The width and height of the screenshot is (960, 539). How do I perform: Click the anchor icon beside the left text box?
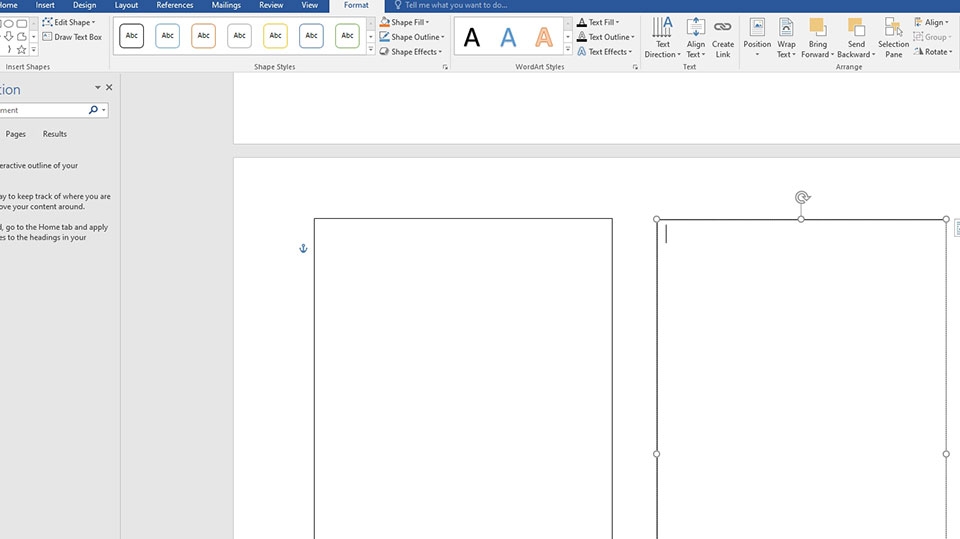303,249
